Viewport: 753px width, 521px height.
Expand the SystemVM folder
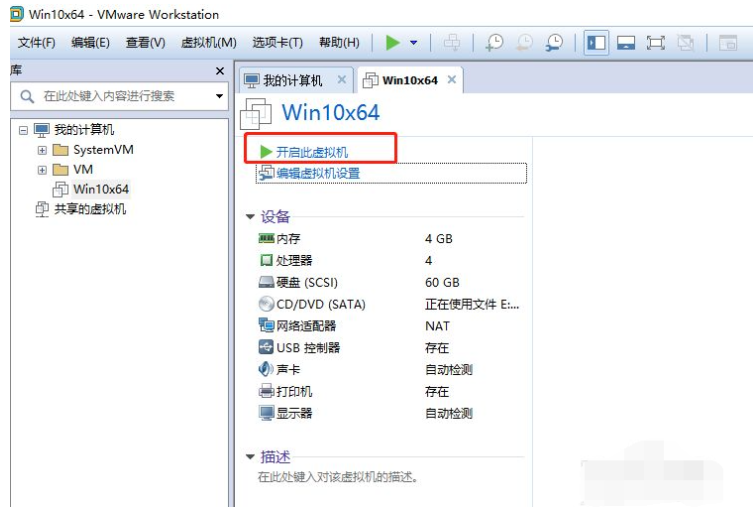point(42,150)
